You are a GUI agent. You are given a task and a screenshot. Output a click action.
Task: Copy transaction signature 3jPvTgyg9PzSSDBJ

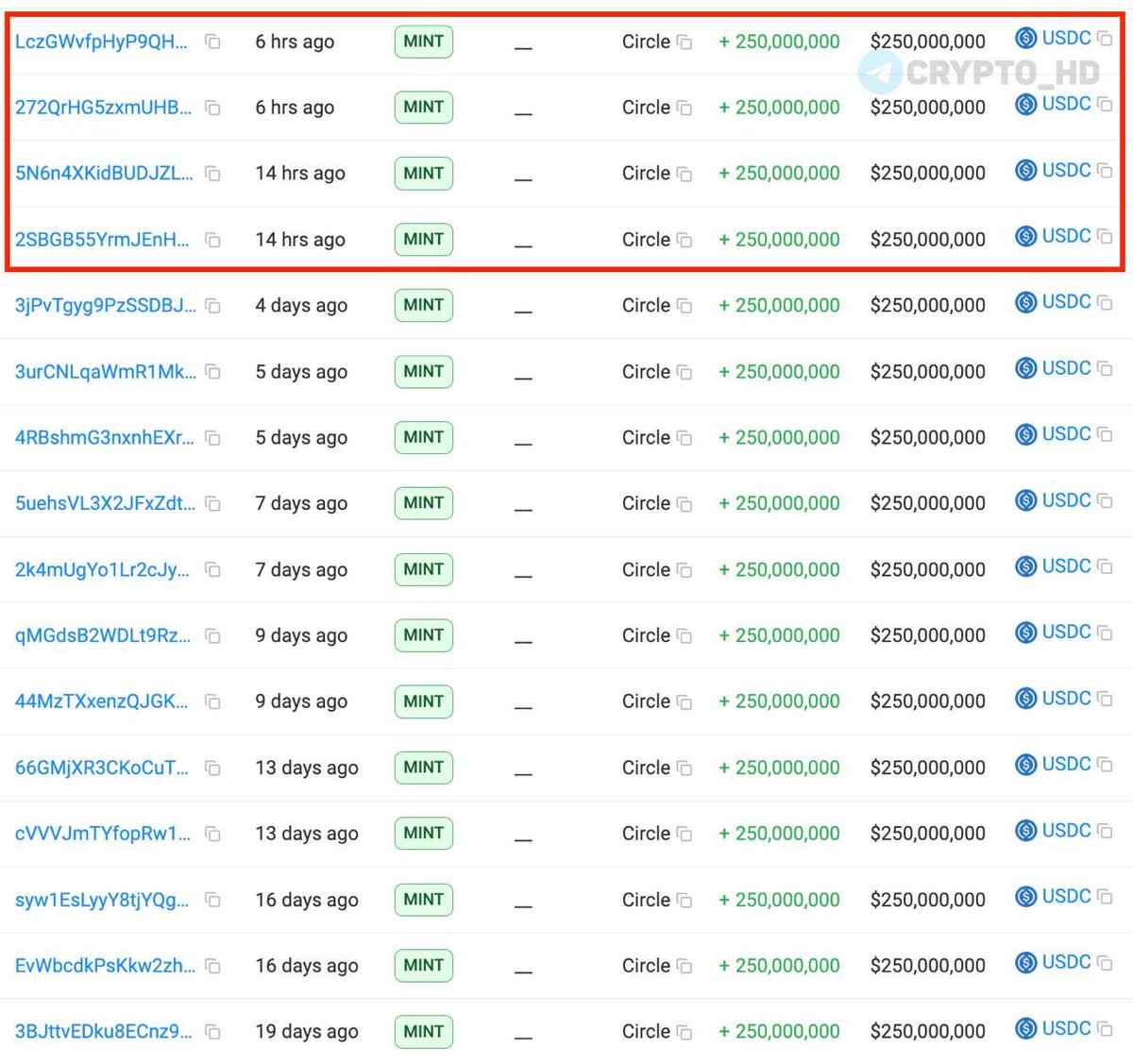212,306
